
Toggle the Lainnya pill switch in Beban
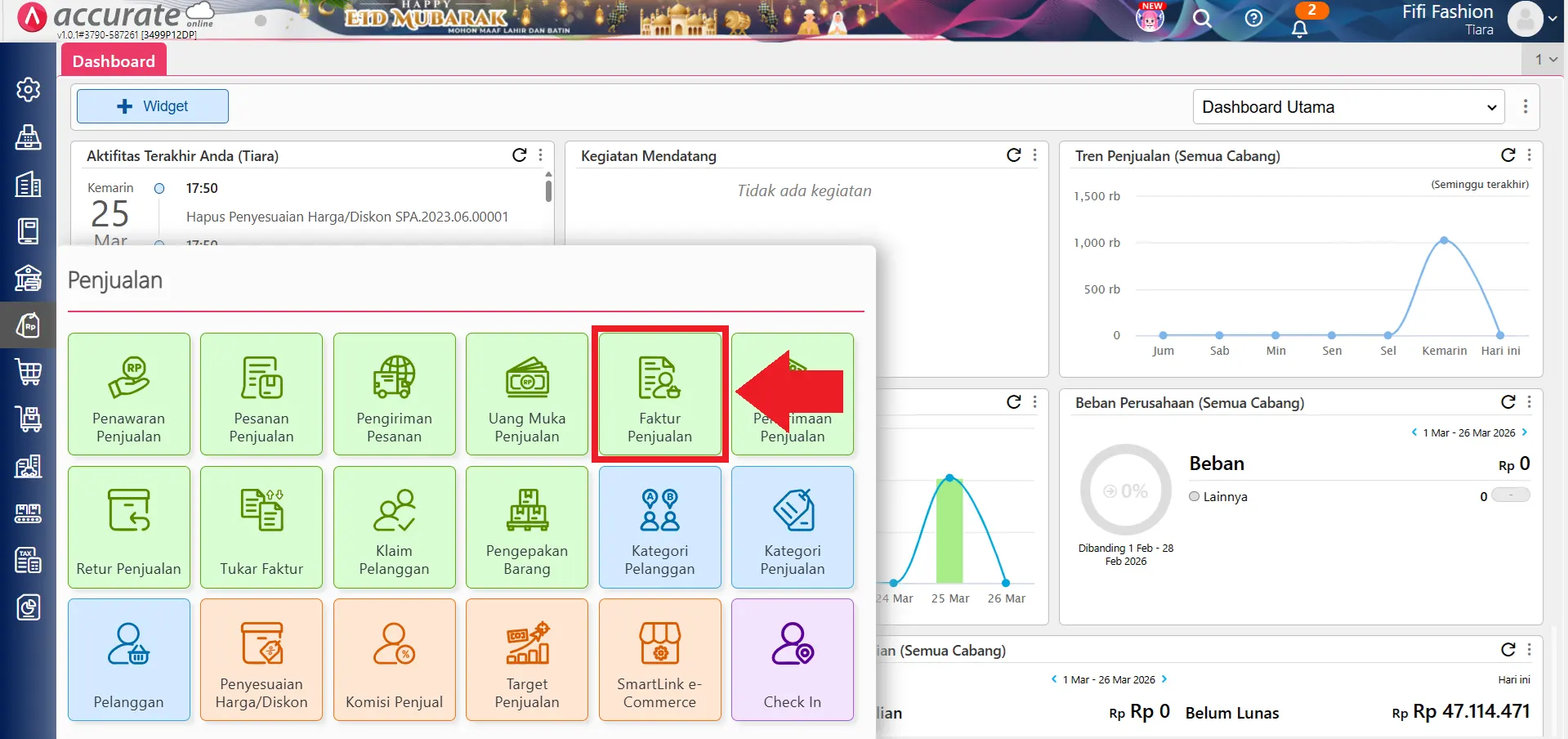pos(1510,495)
